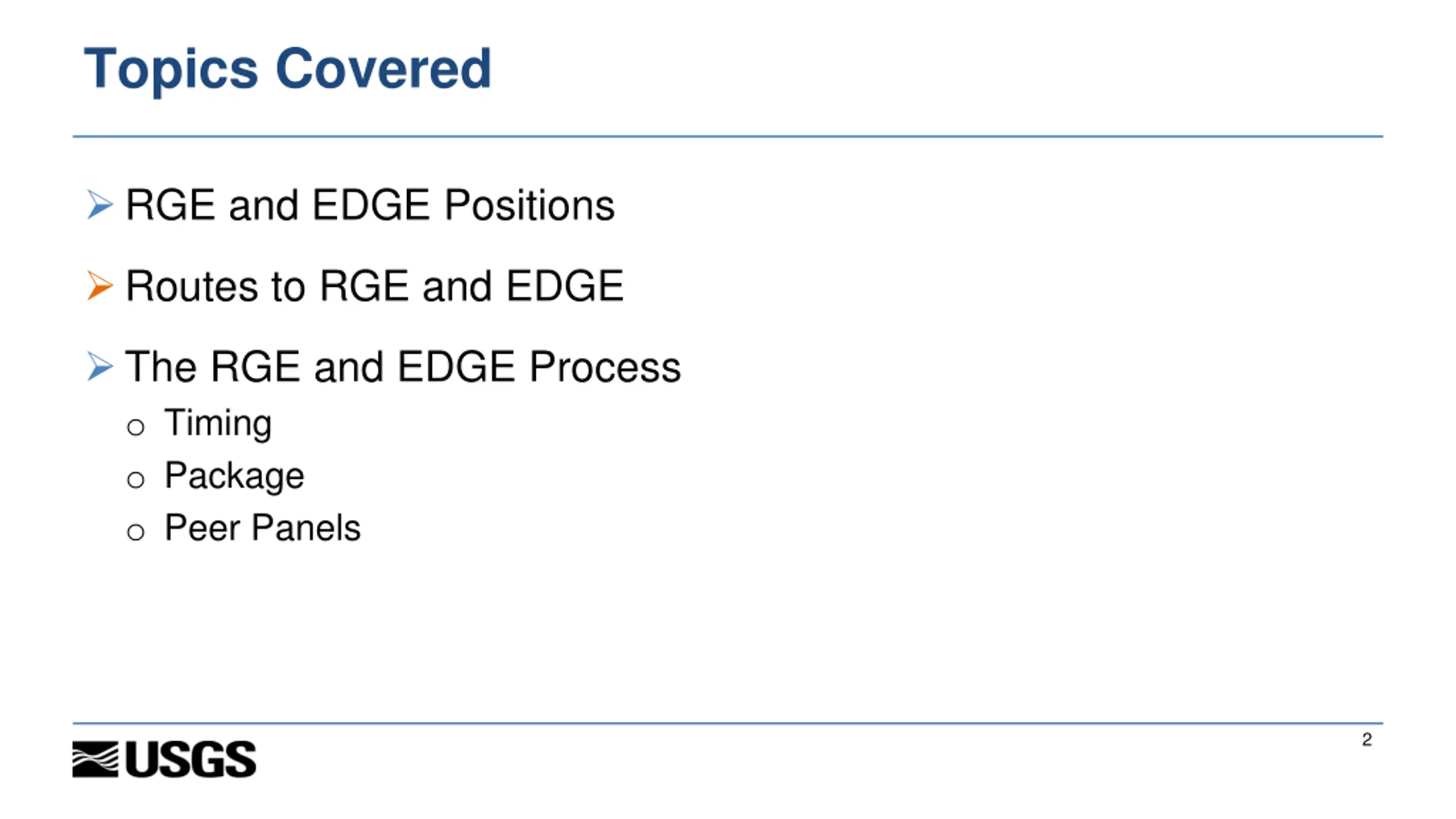This screenshot has width=1456, height=819.
Task: Select the Timing sub-item text
Action: (218, 423)
